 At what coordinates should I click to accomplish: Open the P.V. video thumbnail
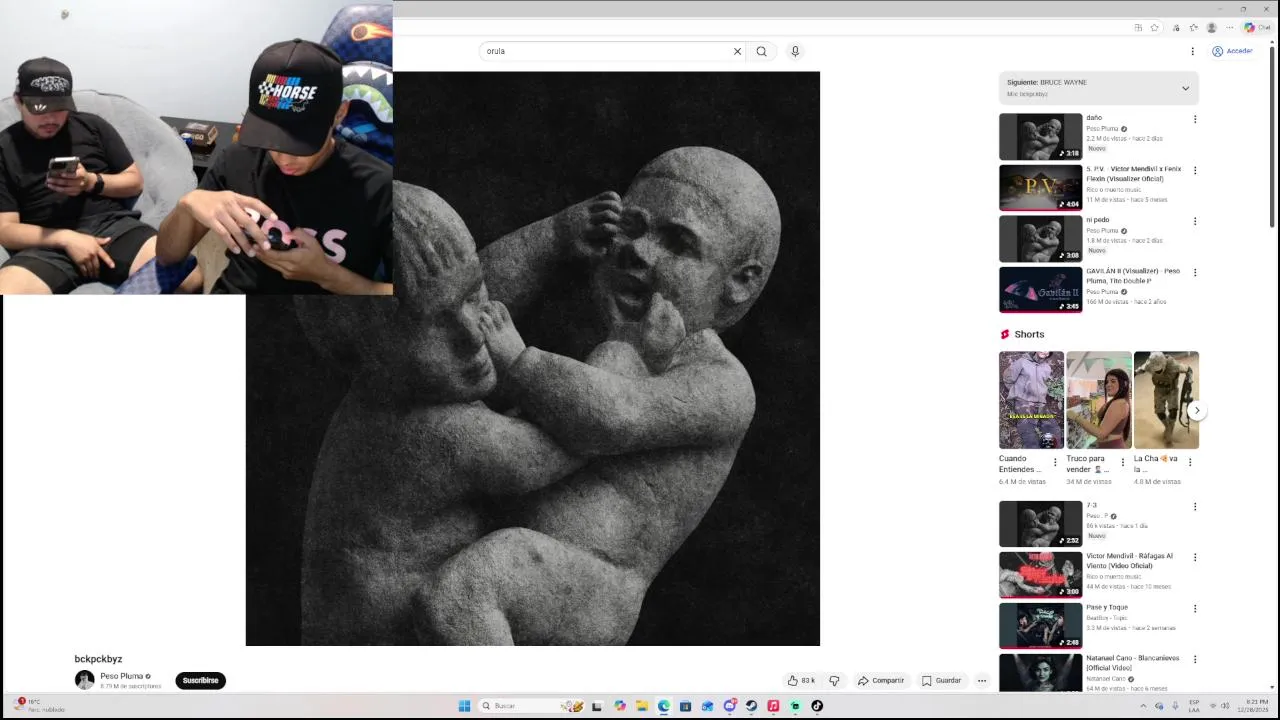tap(1040, 188)
